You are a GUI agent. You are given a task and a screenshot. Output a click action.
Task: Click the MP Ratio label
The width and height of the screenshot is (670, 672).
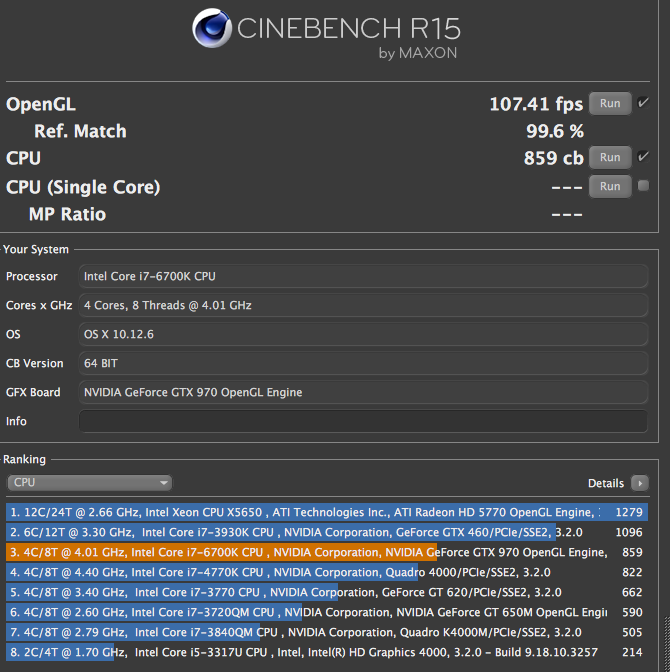tap(67, 214)
